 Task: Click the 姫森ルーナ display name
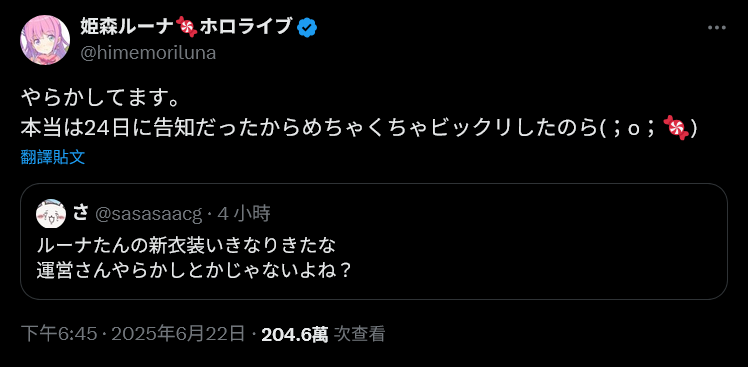[126, 28]
